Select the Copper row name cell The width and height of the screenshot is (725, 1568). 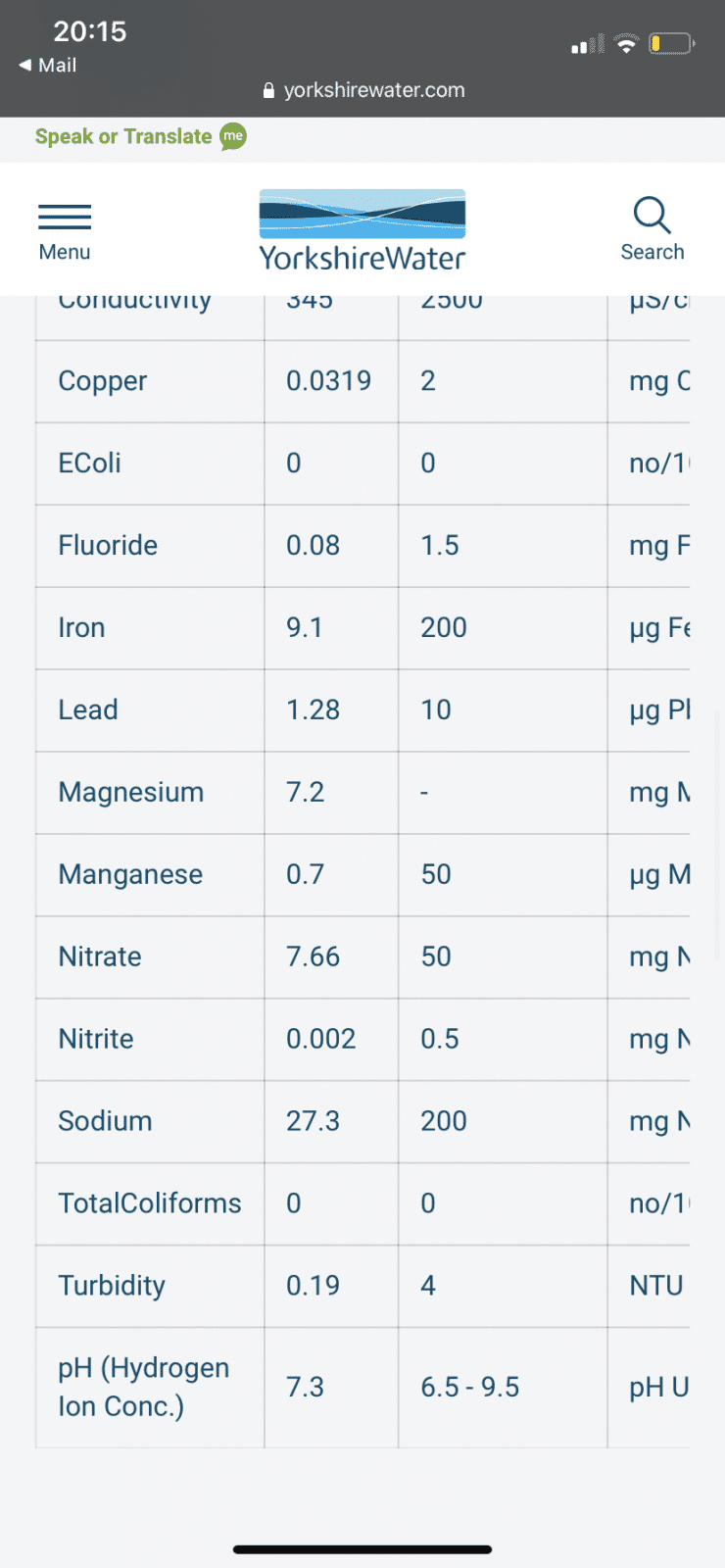point(150,381)
